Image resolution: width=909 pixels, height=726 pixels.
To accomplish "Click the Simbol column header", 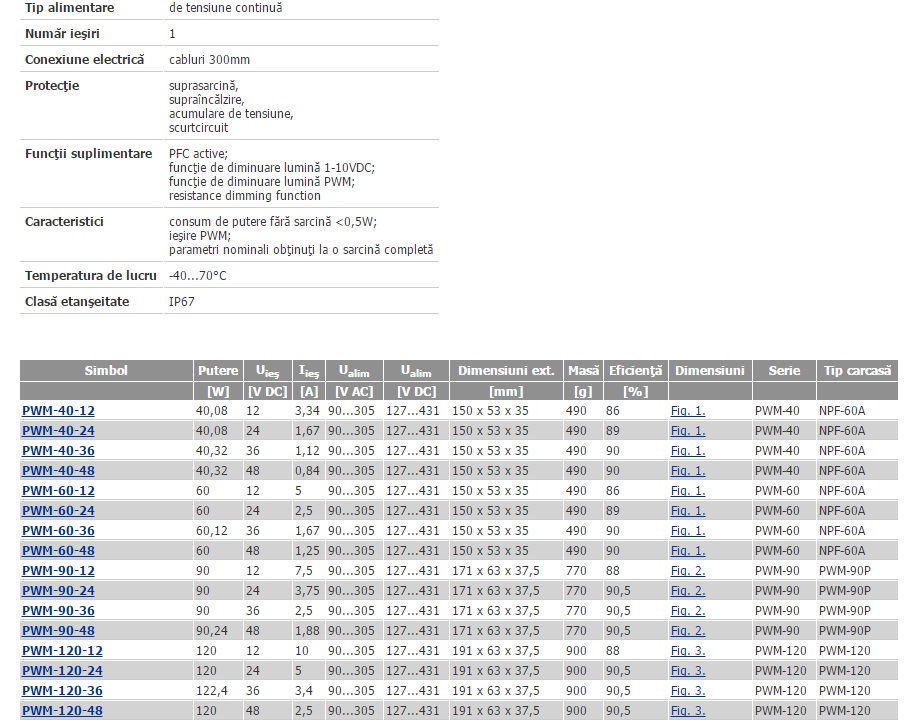I will (106, 371).
